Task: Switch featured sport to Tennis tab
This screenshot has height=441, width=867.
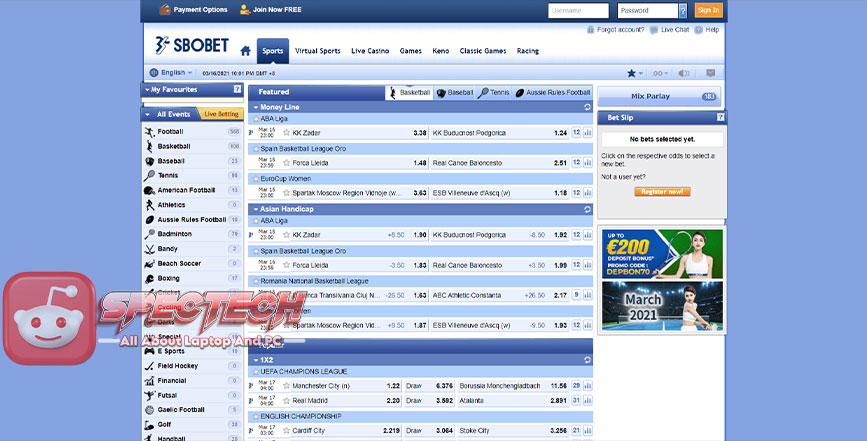Action: (494, 93)
